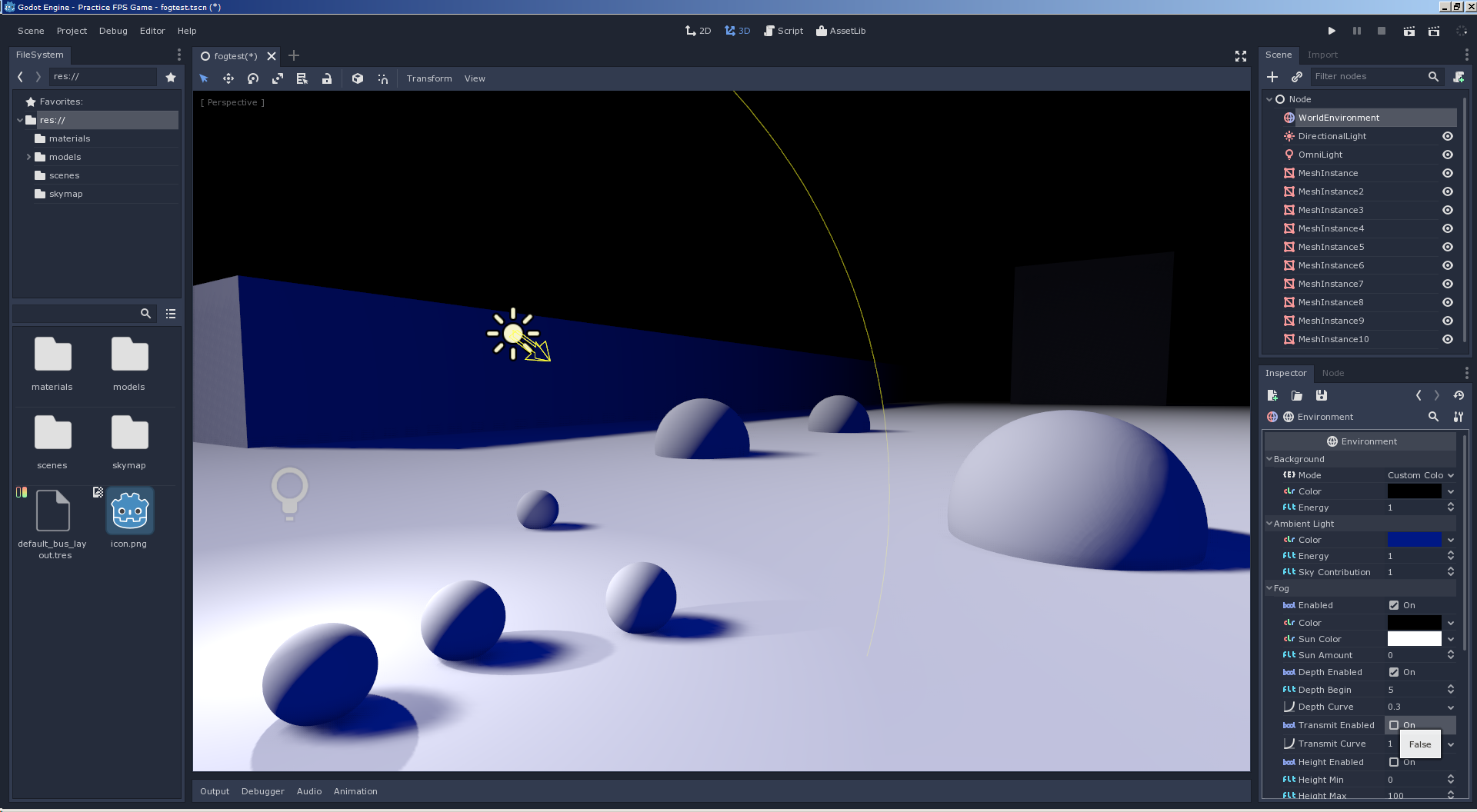Open the Ambient Light Color swatch
The width and height of the screenshot is (1477, 812).
coord(1415,540)
